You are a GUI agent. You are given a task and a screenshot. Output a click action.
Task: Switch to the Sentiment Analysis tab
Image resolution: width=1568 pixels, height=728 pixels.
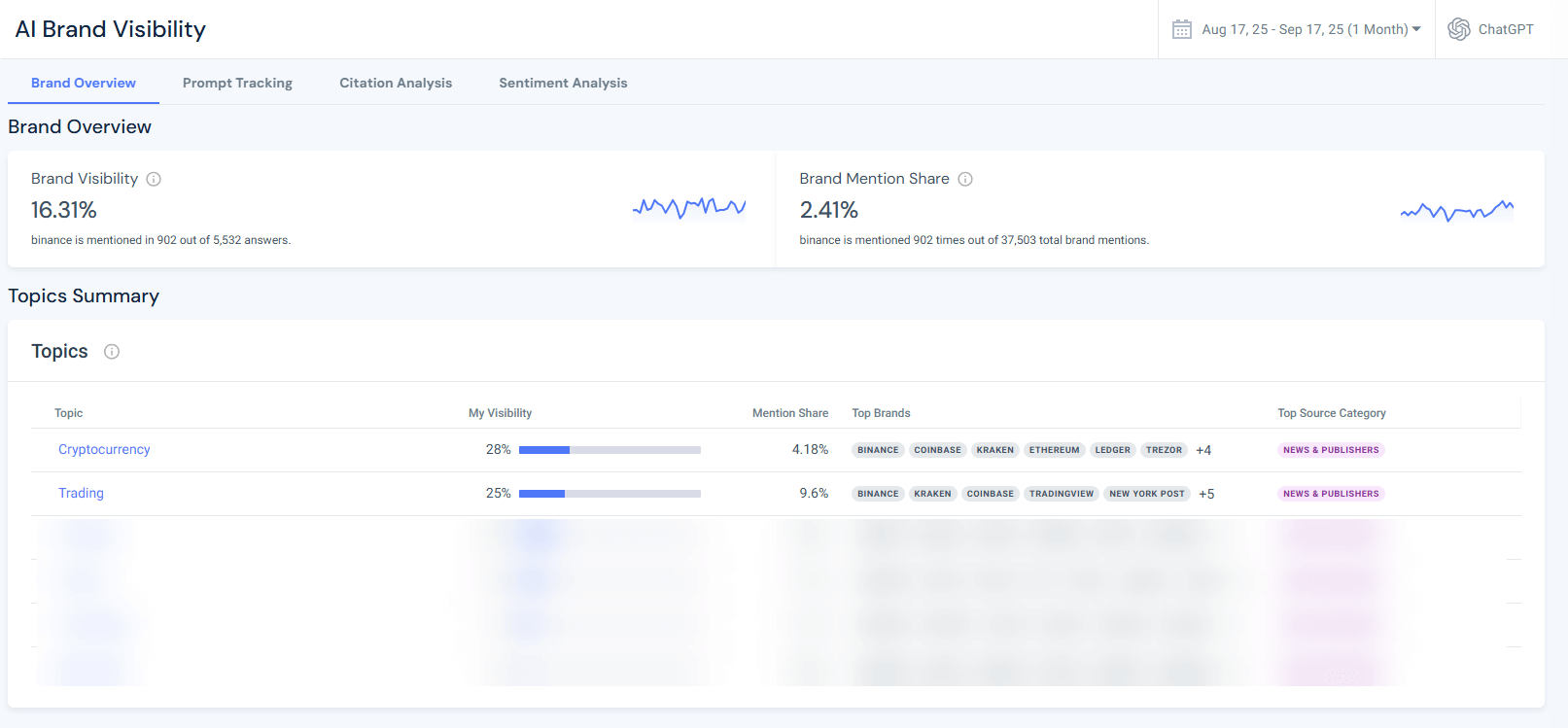[563, 83]
